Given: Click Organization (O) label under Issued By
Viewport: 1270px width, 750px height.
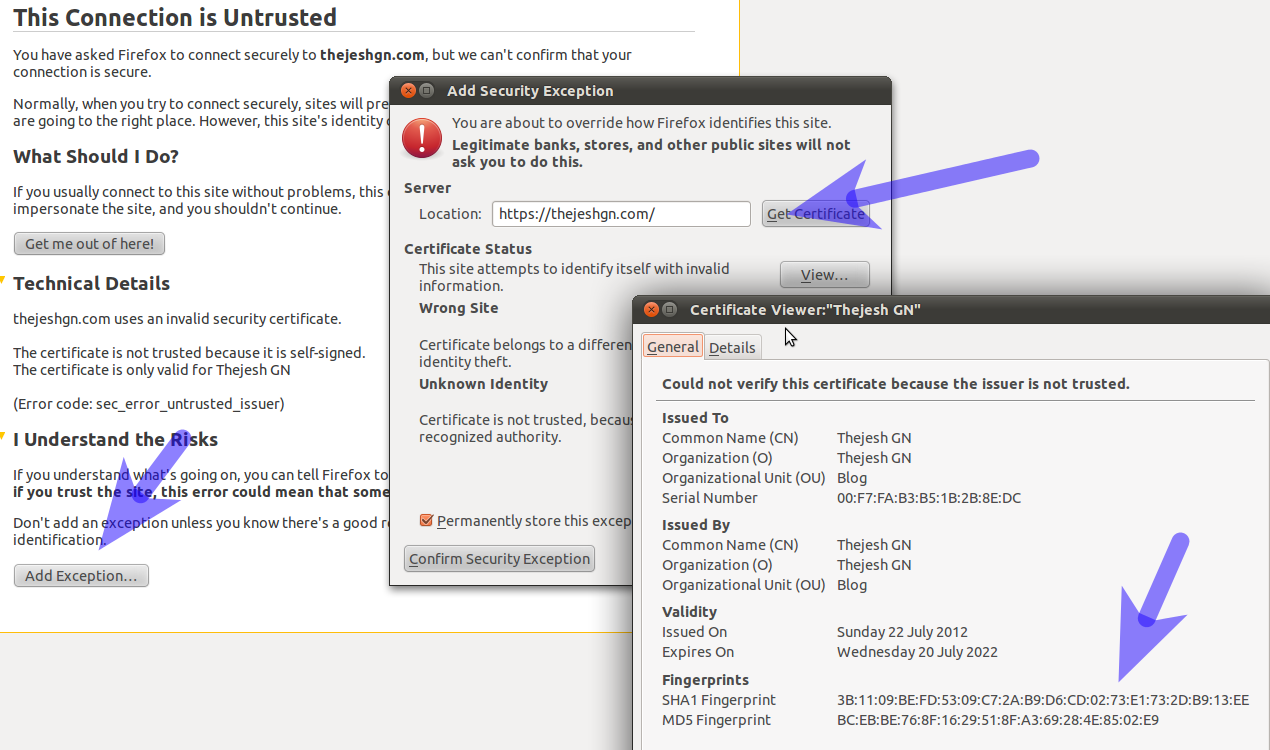Looking at the screenshot, I should pos(717,565).
